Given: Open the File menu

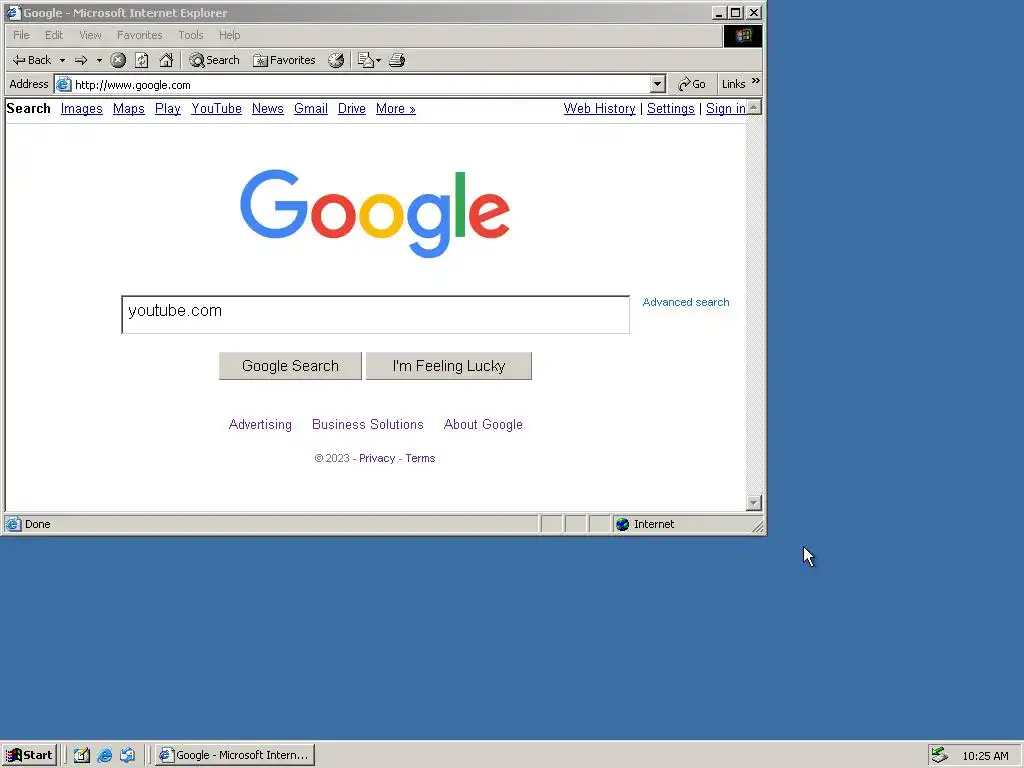Looking at the screenshot, I should pos(21,35).
